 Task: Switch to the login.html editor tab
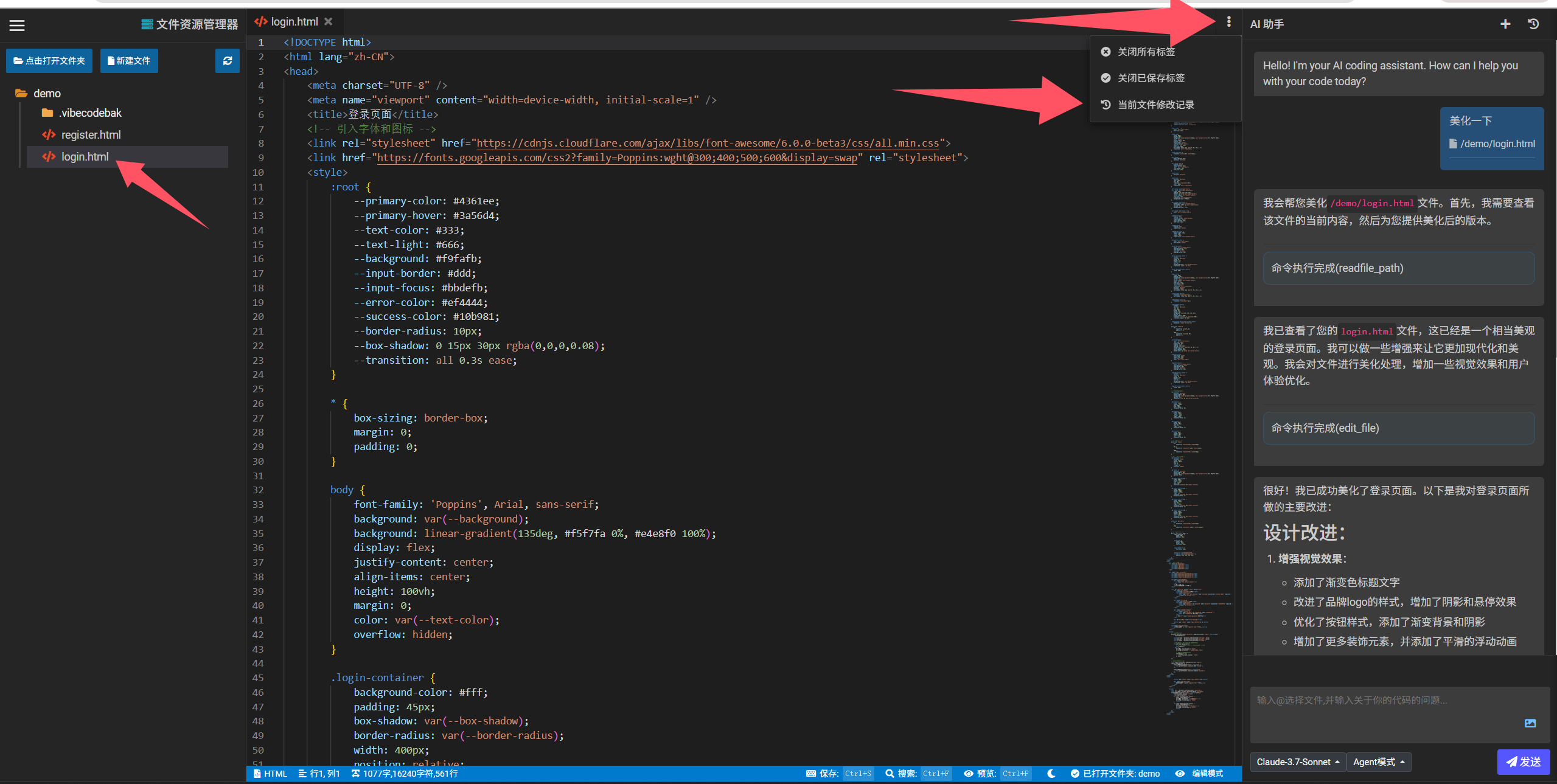[x=294, y=22]
